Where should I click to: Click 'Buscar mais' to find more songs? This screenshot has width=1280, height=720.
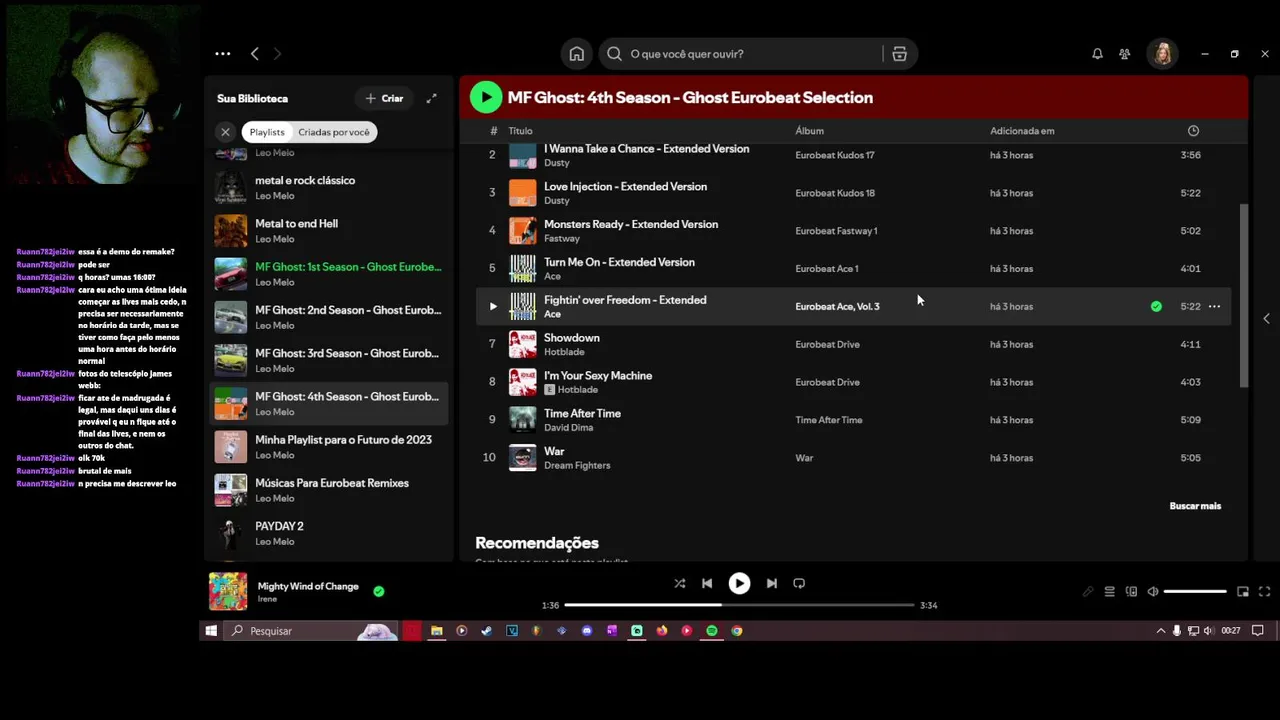1195,506
